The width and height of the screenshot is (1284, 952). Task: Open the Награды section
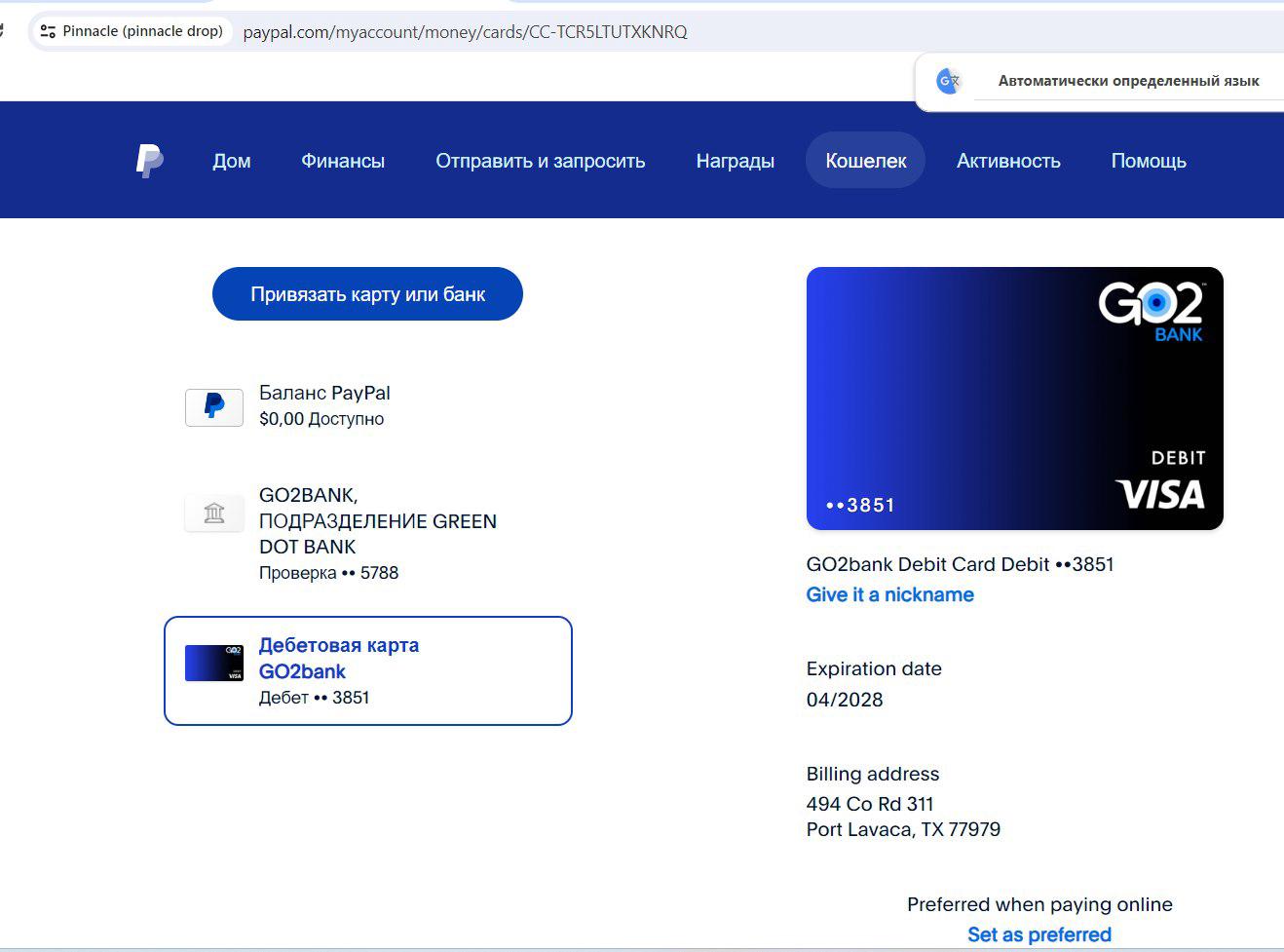[x=735, y=161]
